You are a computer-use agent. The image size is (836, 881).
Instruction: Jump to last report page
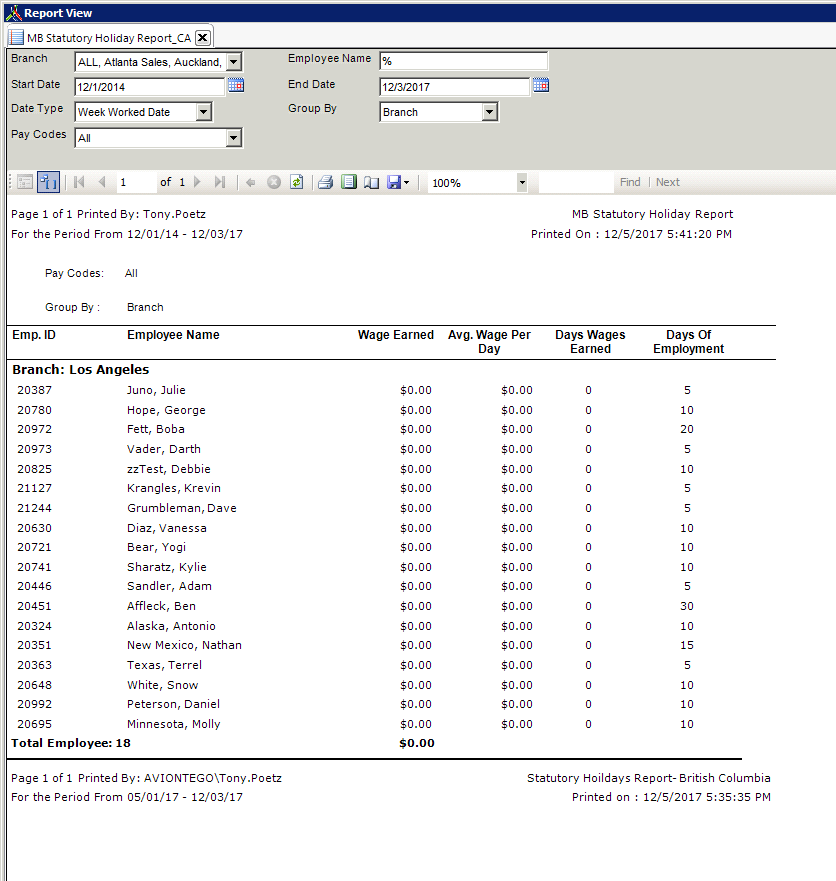(x=220, y=182)
